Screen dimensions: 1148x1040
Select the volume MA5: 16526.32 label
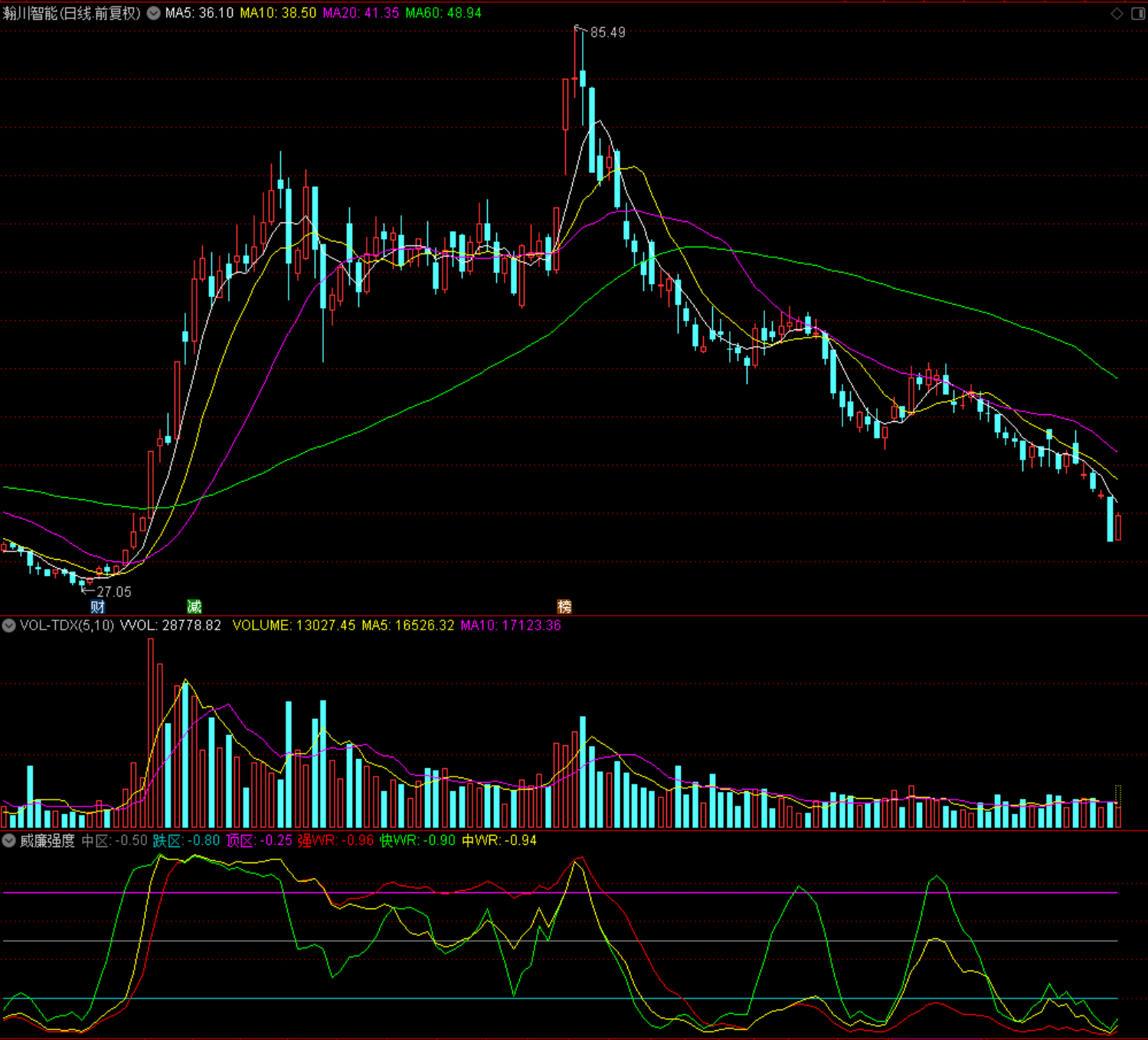point(408,626)
